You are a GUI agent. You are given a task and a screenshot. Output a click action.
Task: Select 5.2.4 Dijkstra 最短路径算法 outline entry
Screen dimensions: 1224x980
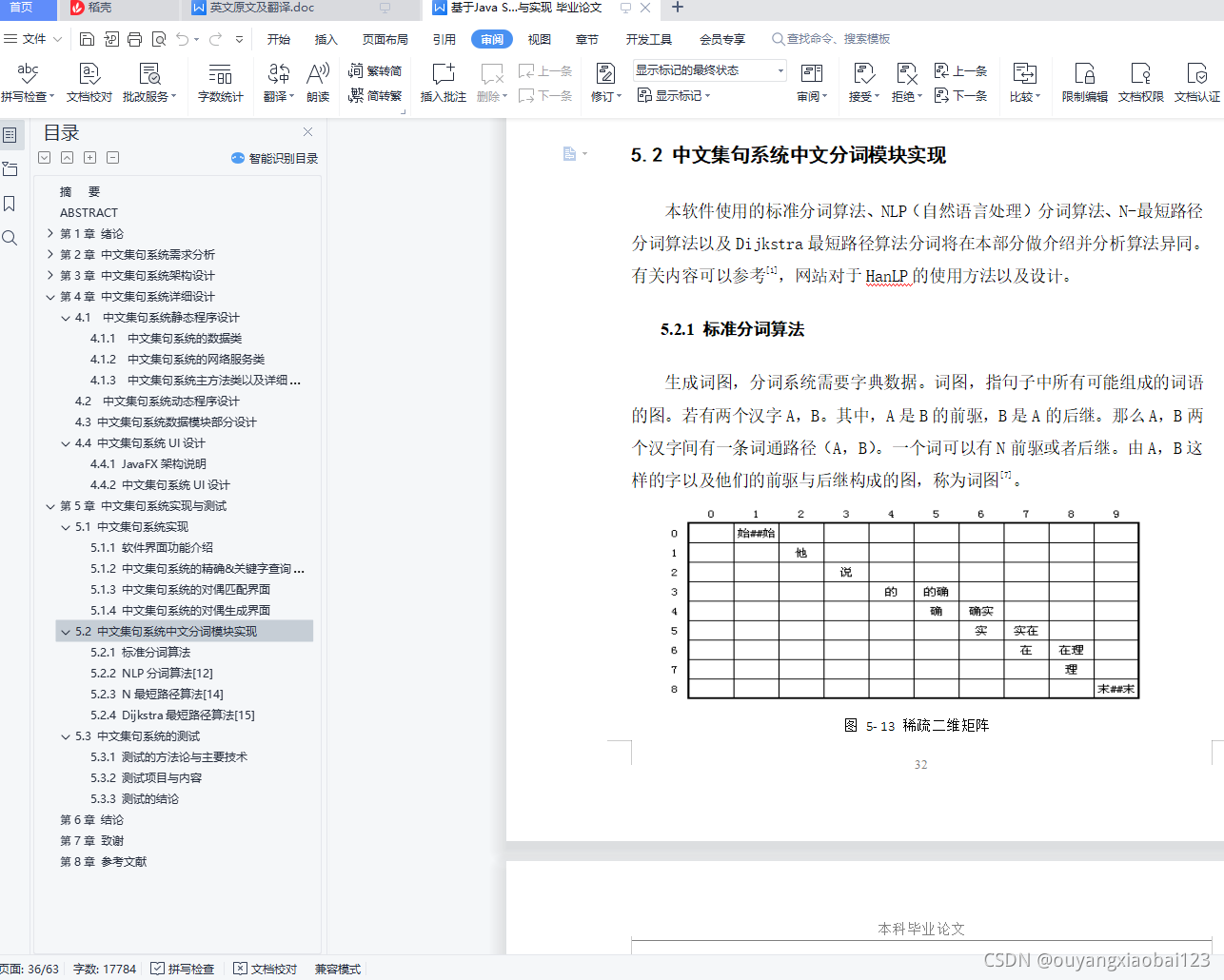(x=173, y=715)
